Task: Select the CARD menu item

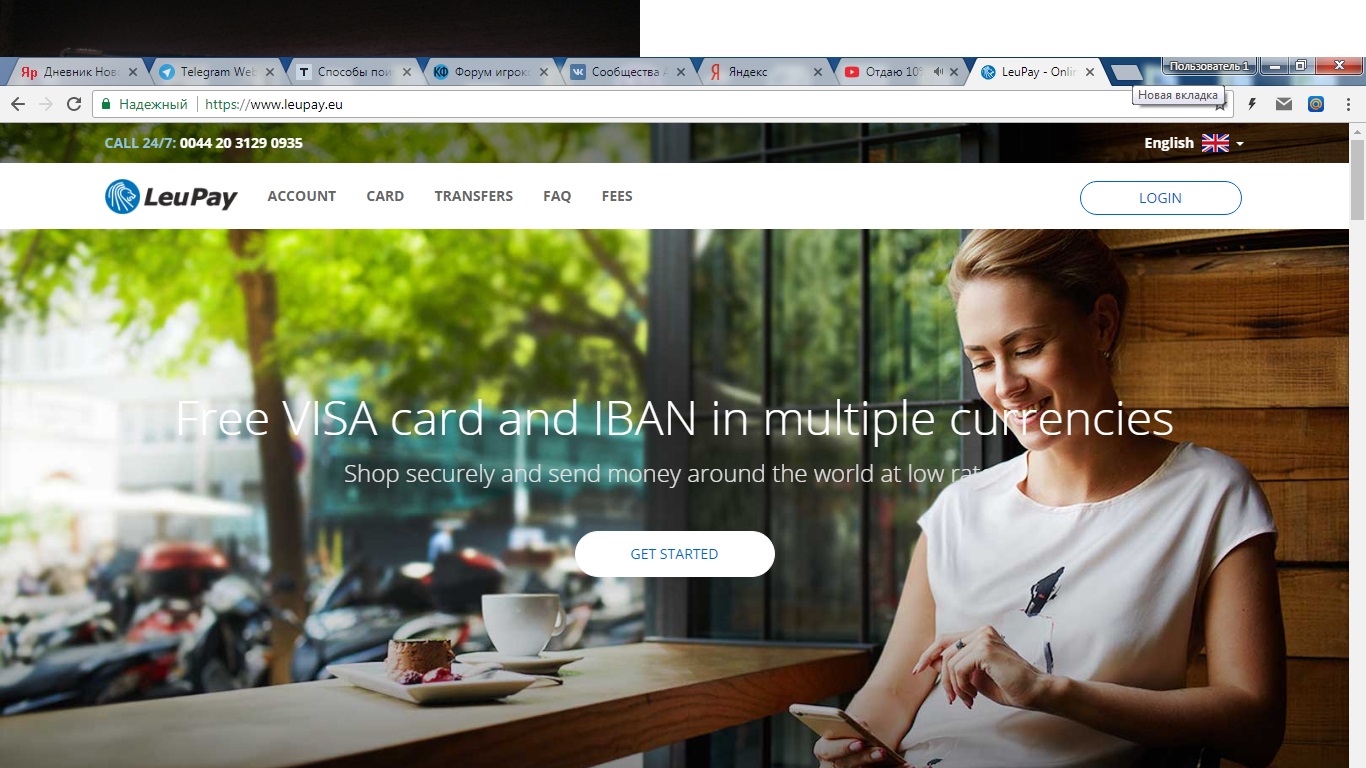Action: (385, 196)
